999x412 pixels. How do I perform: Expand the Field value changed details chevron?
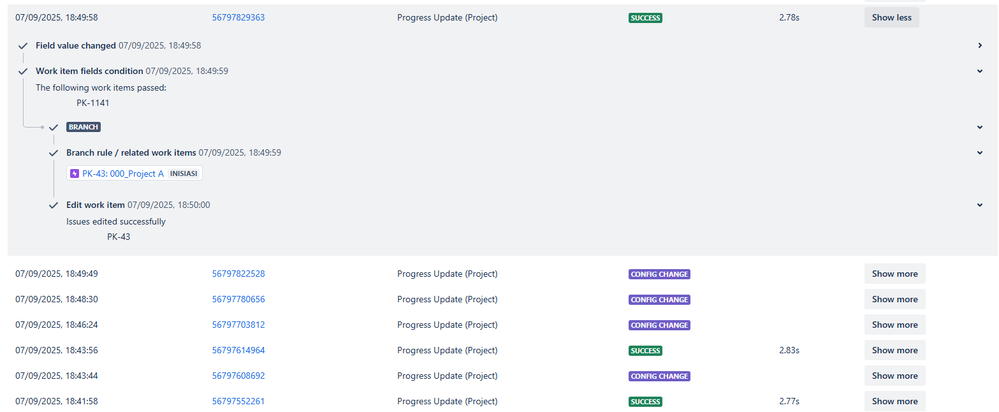tap(980, 45)
